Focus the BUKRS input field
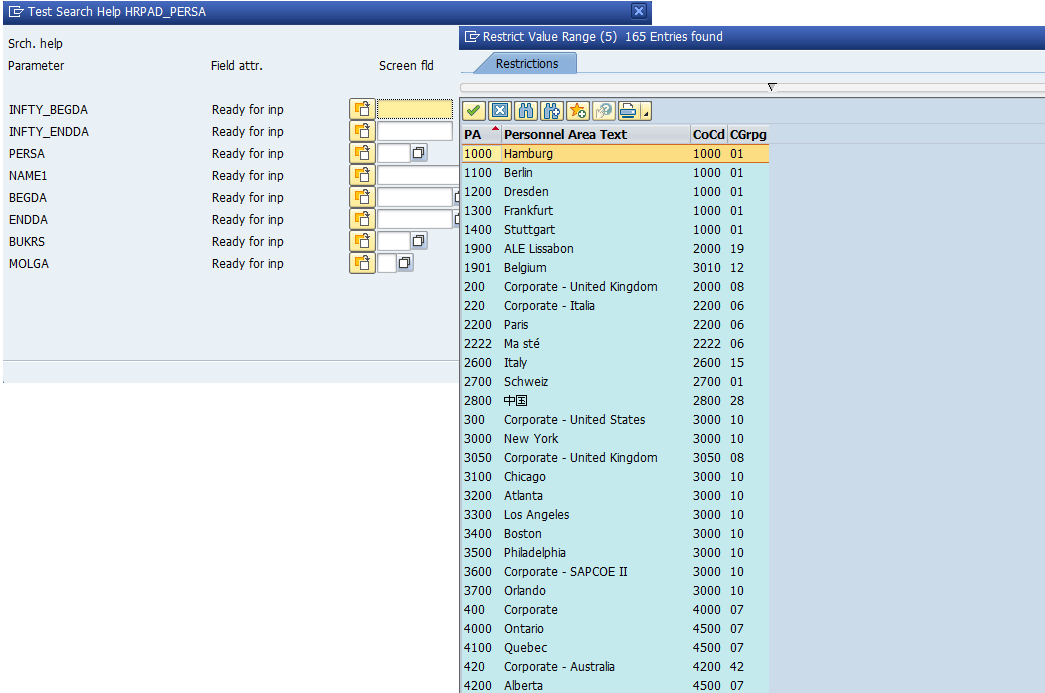 pos(393,241)
